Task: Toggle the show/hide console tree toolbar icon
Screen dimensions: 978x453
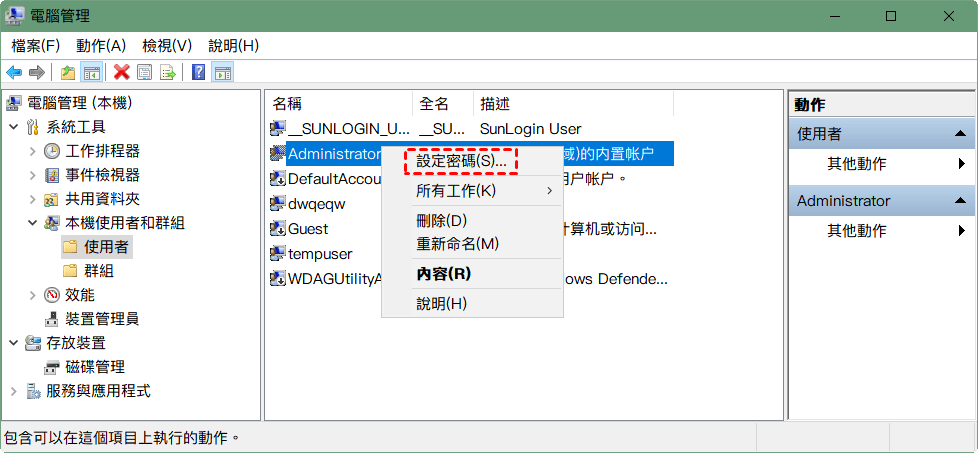Action: (92, 73)
